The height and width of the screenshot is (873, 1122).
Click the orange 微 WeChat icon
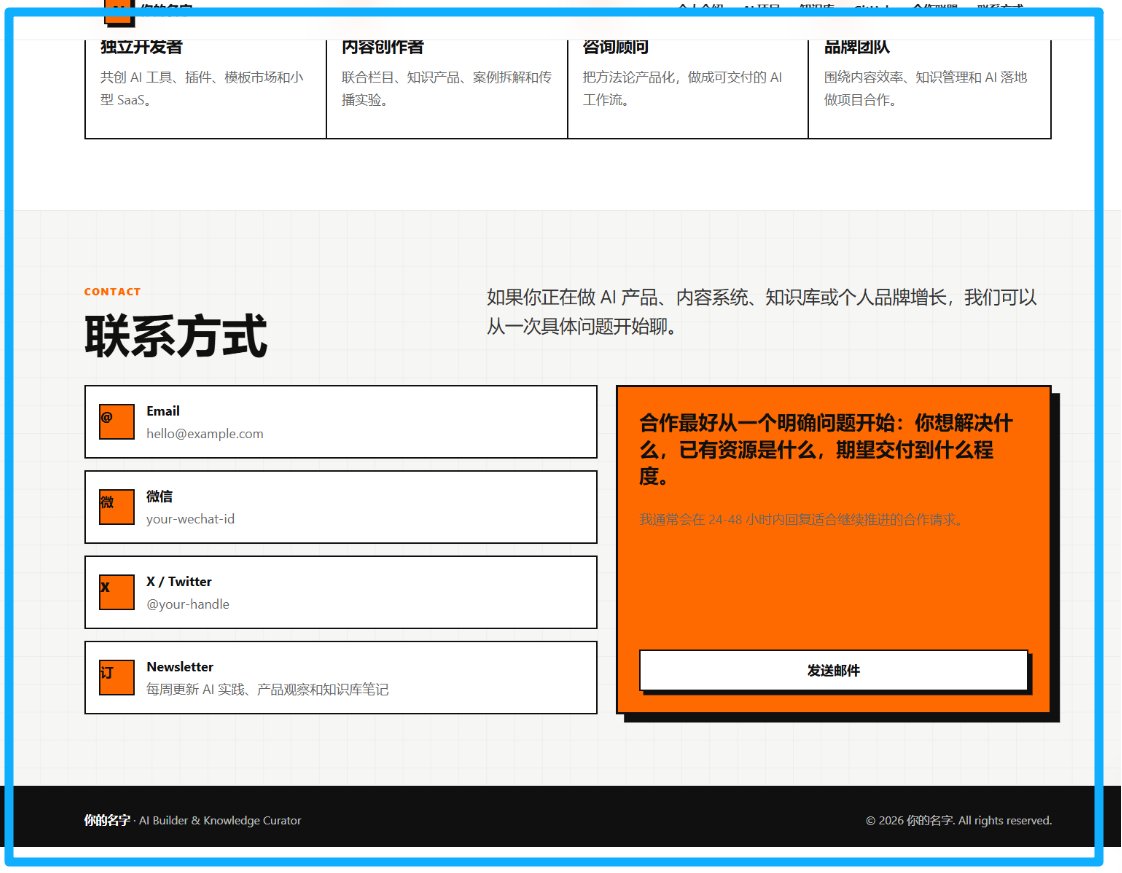pos(117,507)
